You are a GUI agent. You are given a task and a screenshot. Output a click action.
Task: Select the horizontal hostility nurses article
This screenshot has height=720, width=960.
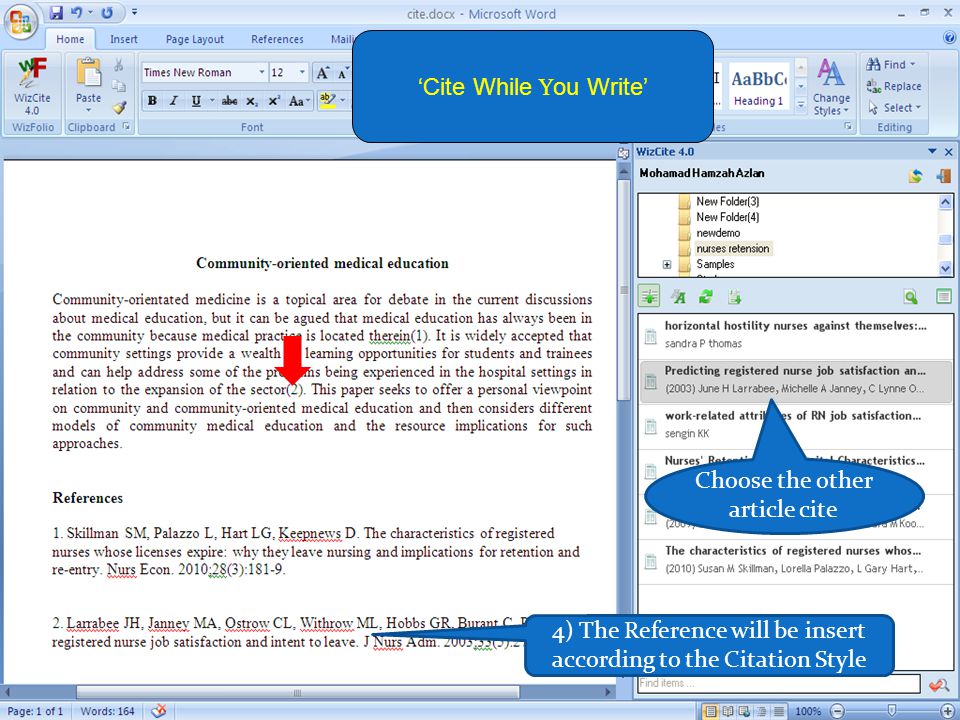pos(795,336)
